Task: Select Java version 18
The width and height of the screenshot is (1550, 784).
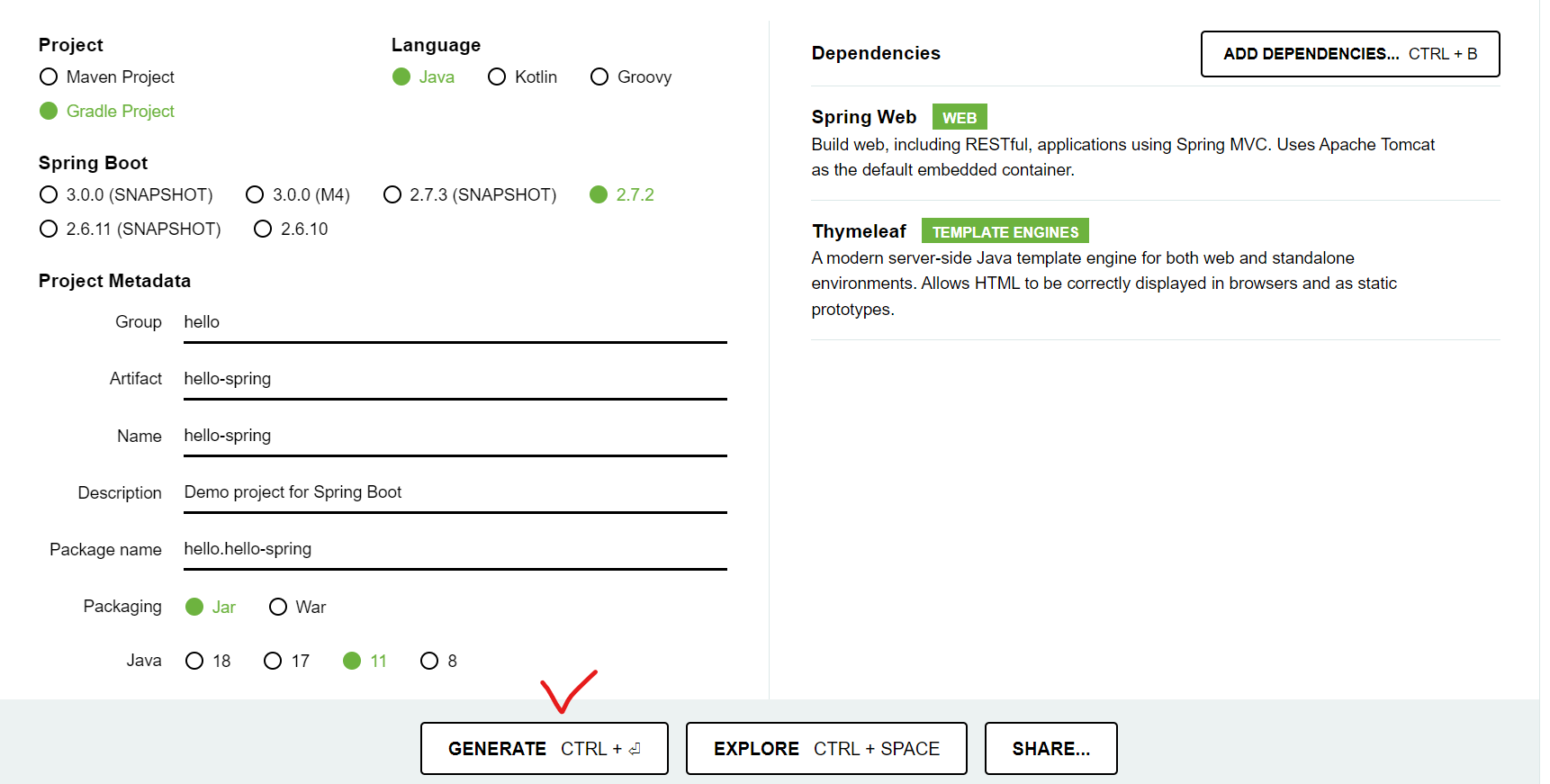Action: (194, 661)
